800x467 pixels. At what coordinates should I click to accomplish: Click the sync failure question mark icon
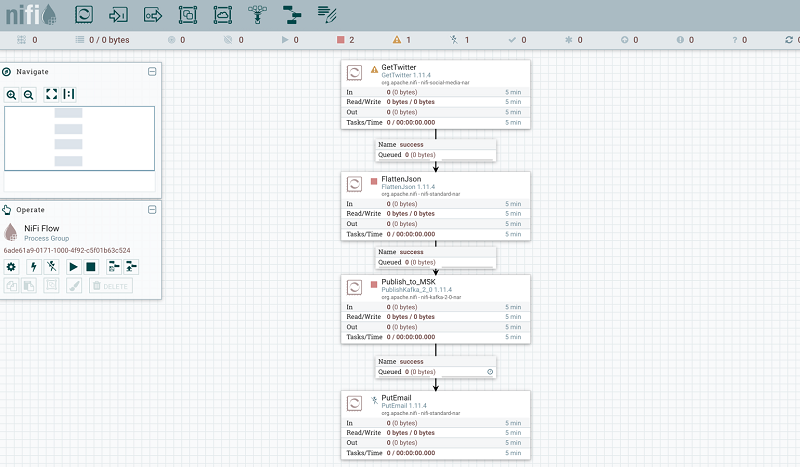click(735, 40)
